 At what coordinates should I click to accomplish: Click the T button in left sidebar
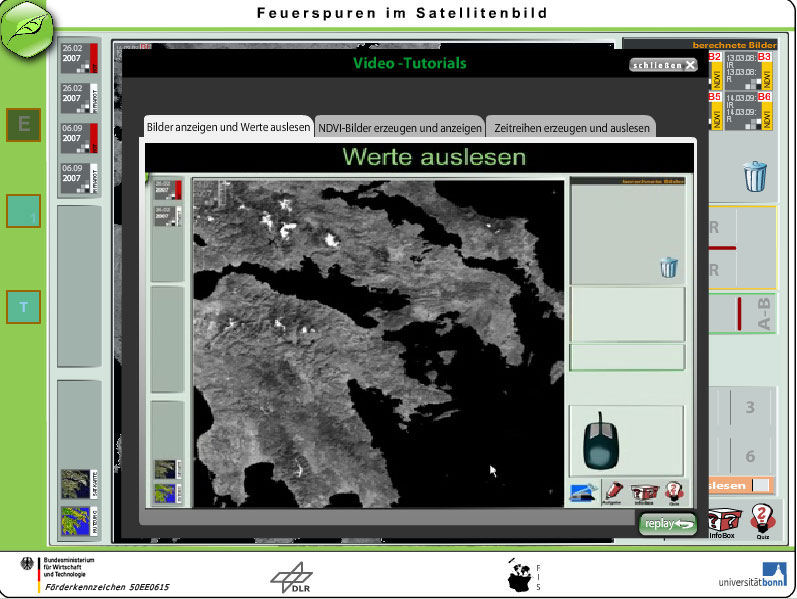pos(23,307)
